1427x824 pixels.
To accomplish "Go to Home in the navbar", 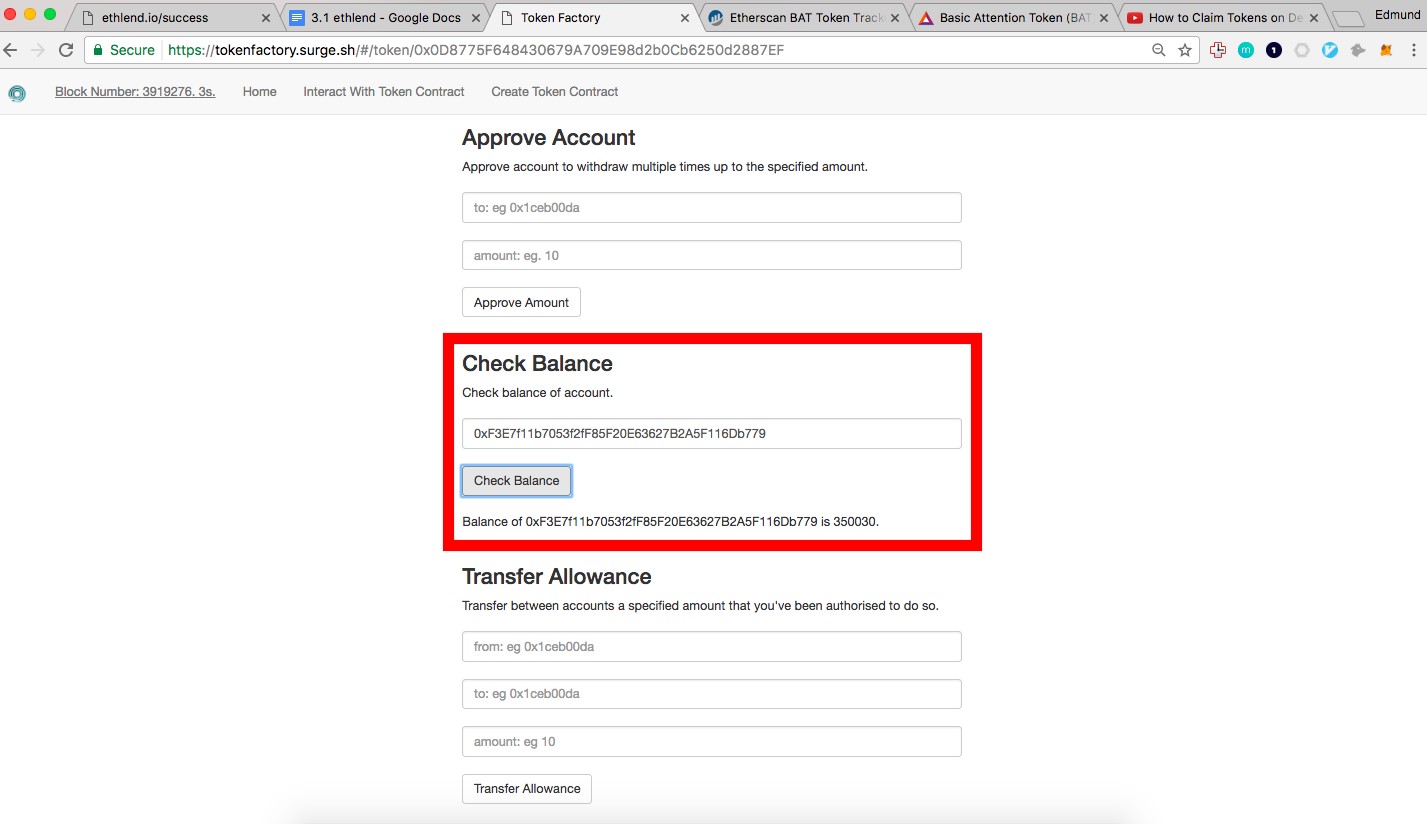I will [x=259, y=91].
